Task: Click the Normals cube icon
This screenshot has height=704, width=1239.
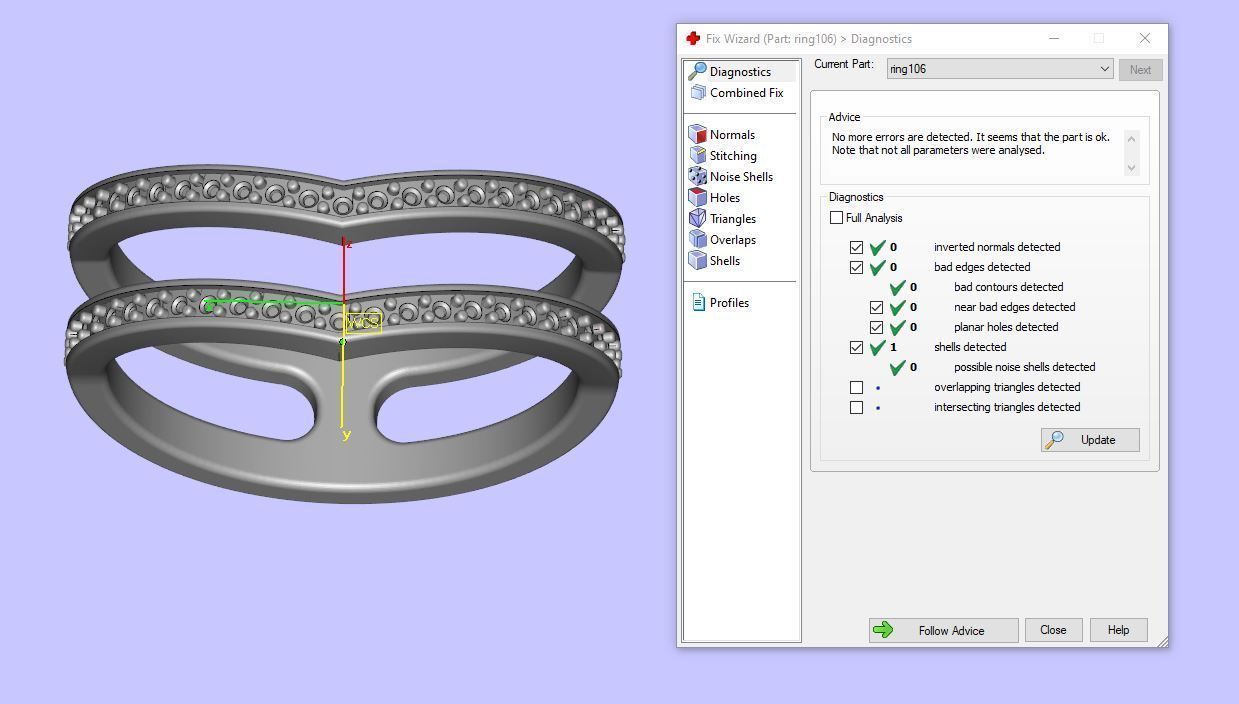Action: tap(698, 135)
